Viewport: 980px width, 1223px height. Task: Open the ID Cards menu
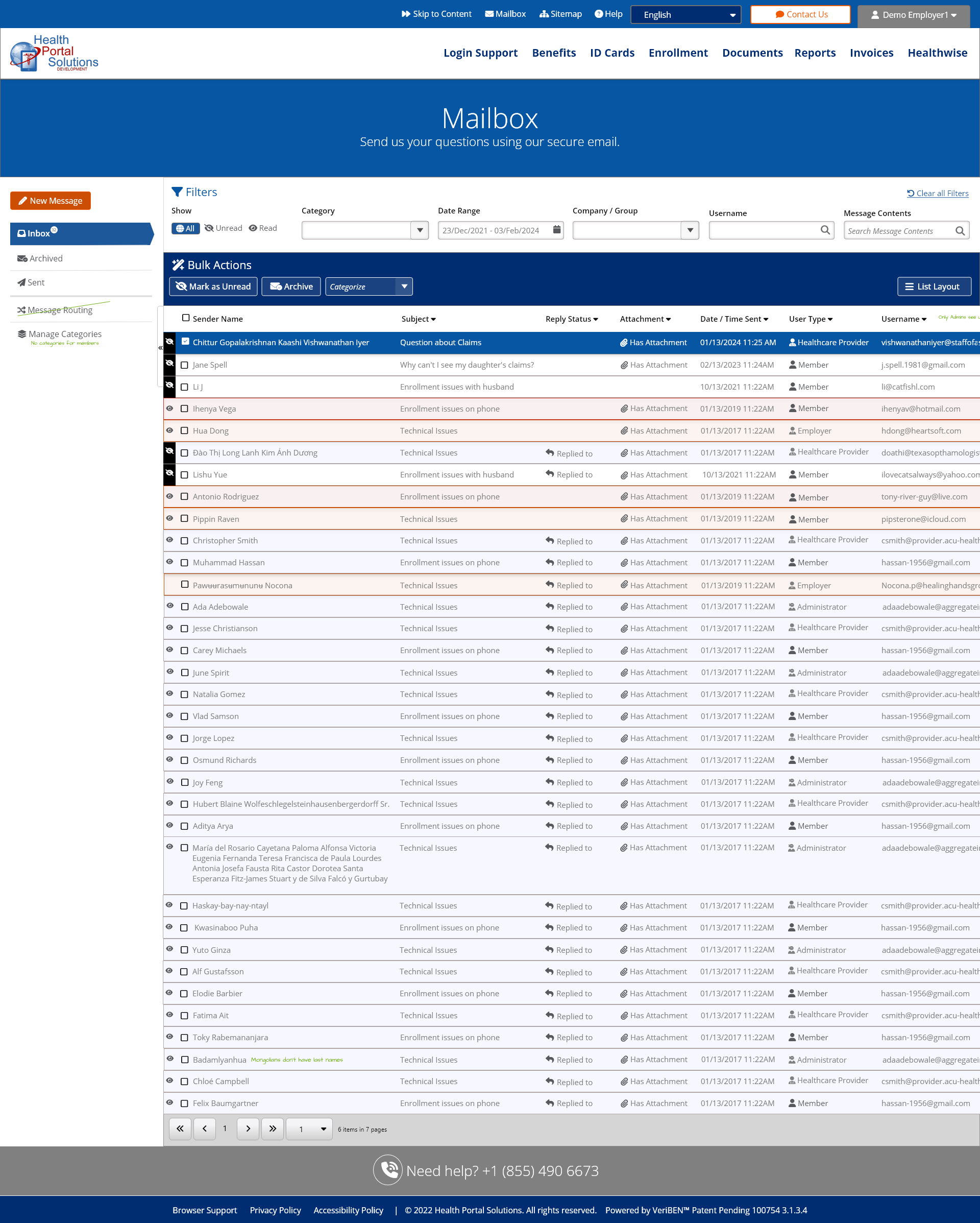(612, 53)
